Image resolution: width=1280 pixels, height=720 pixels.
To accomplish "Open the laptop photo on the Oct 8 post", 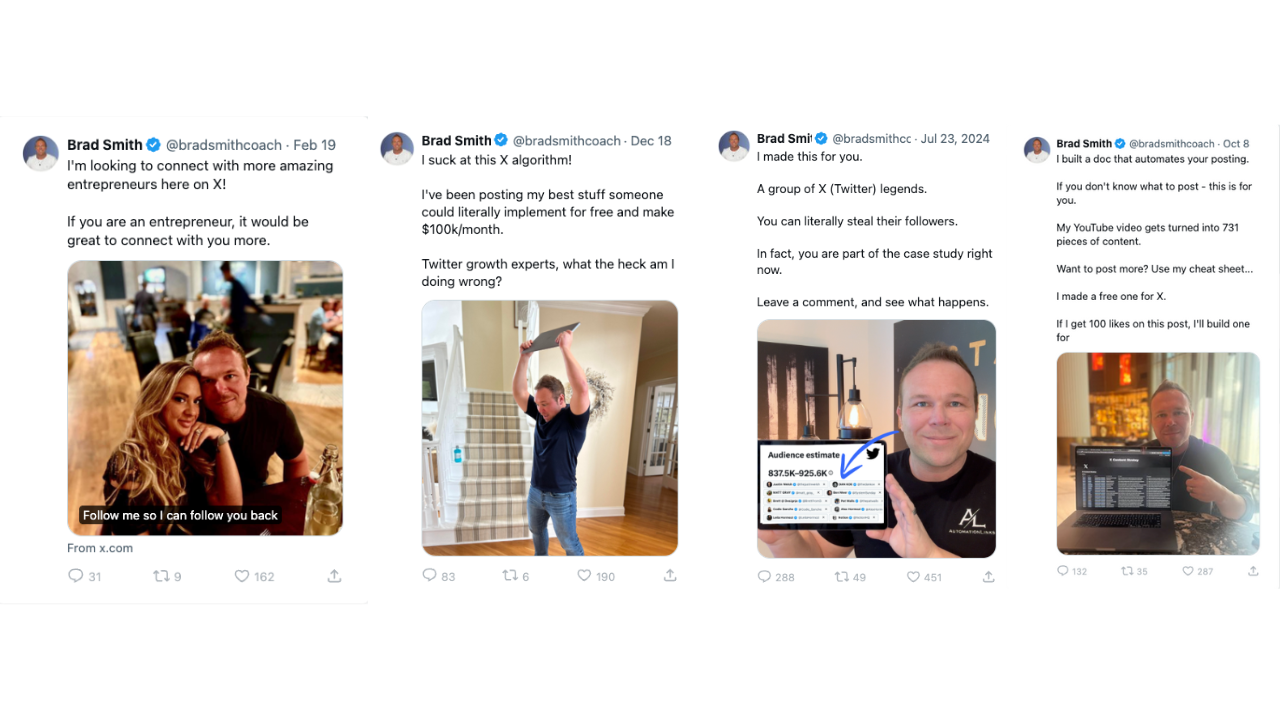I will pos(1157,452).
